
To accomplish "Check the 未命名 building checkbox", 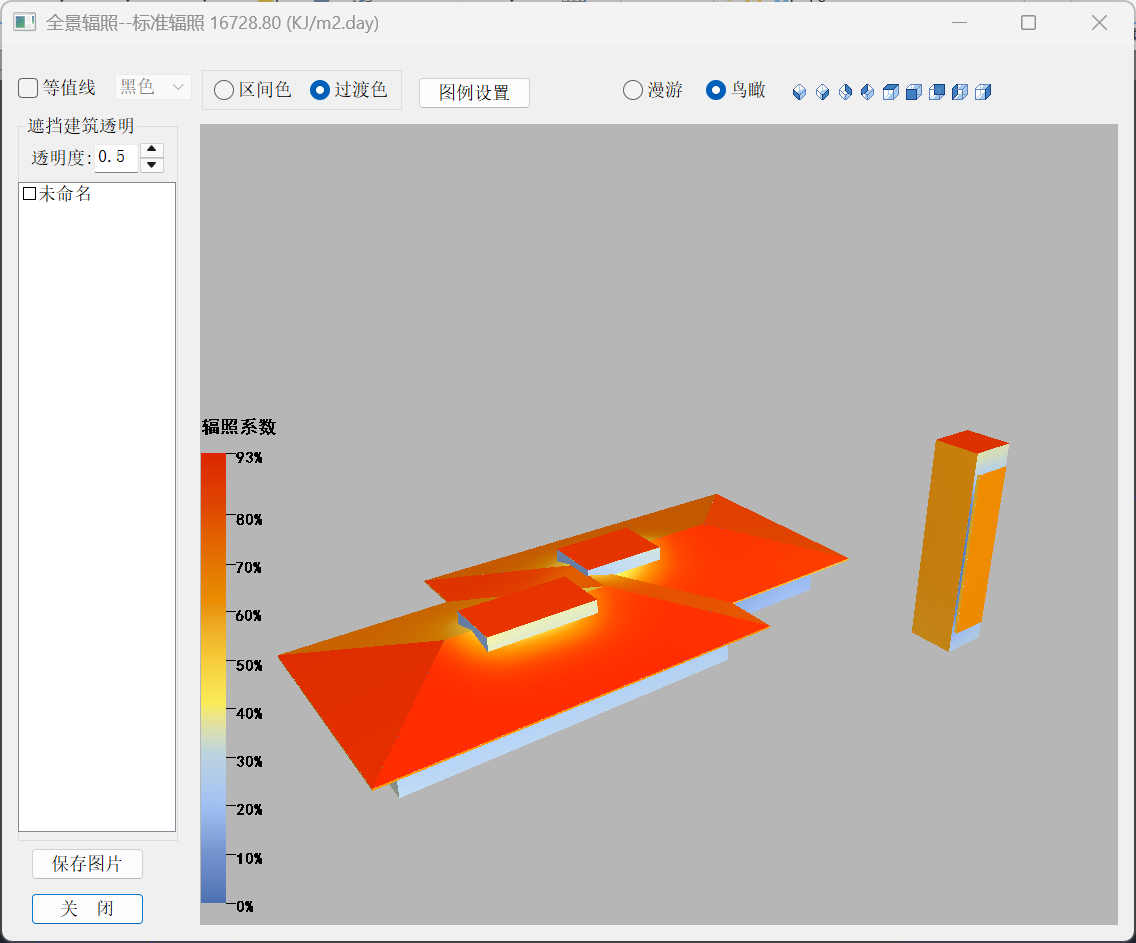I will pos(29,194).
